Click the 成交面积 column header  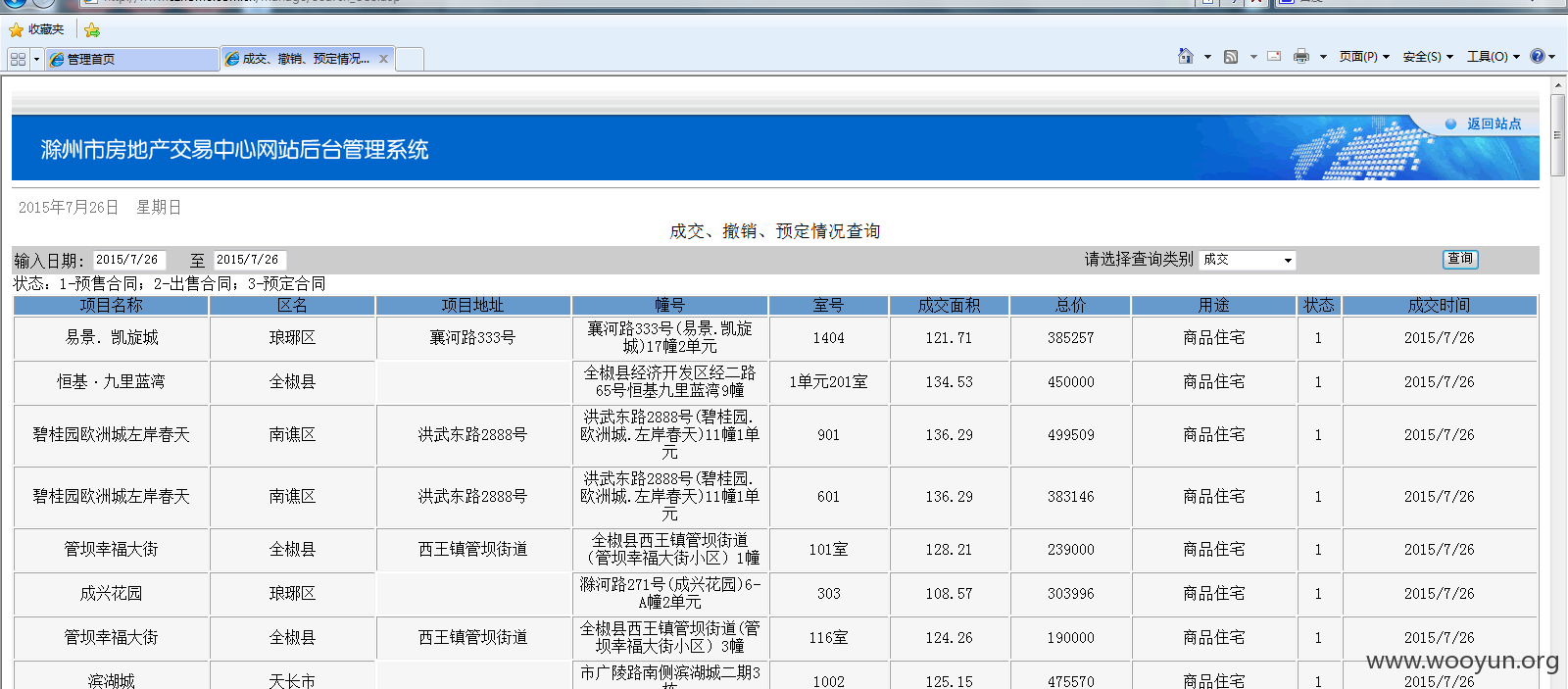(x=949, y=305)
